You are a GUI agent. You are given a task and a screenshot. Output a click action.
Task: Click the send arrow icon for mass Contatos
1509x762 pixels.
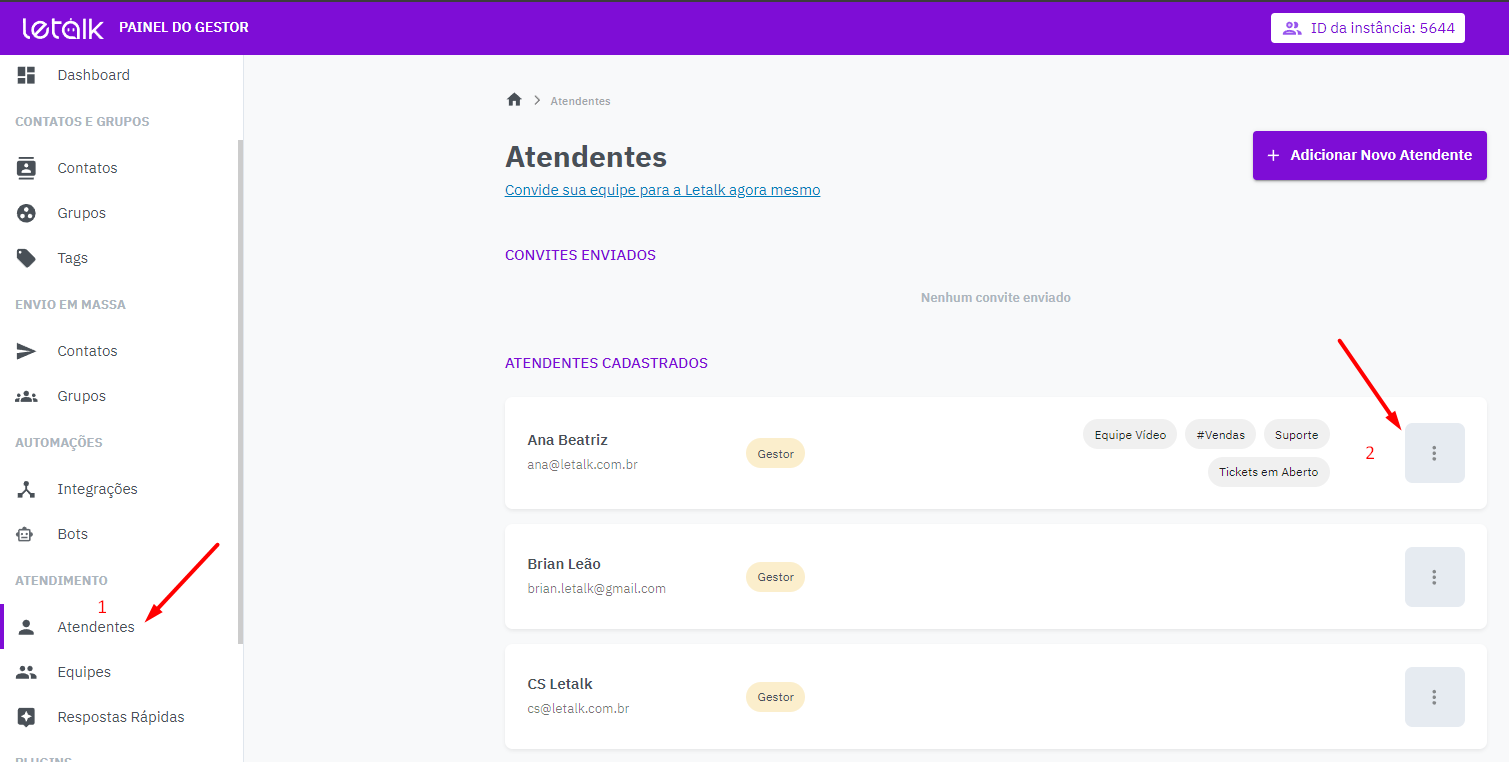click(x=26, y=351)
